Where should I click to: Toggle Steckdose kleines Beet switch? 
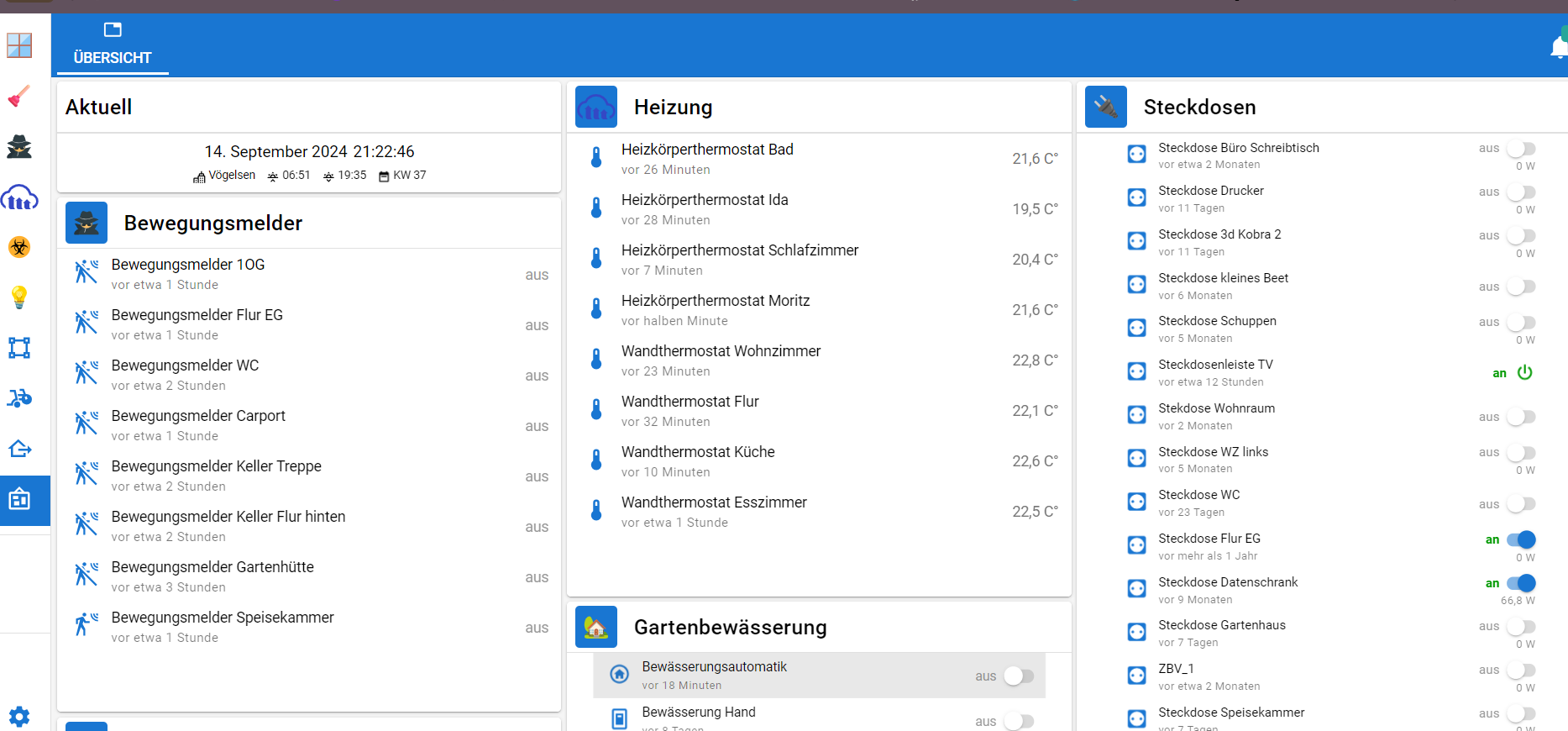click(x=1521, y=287)
